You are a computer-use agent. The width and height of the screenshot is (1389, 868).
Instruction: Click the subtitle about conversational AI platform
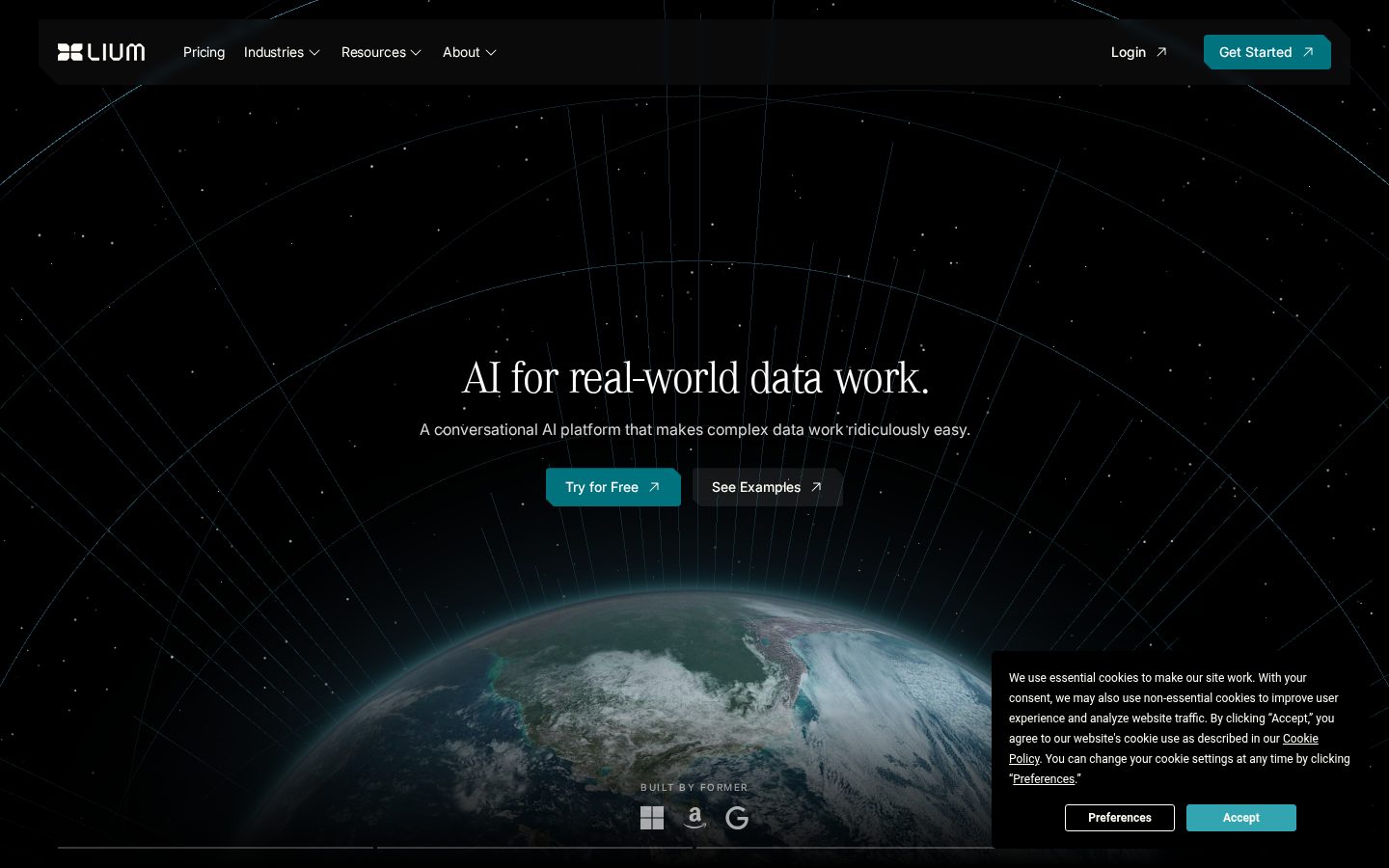[x=694, y=429]
